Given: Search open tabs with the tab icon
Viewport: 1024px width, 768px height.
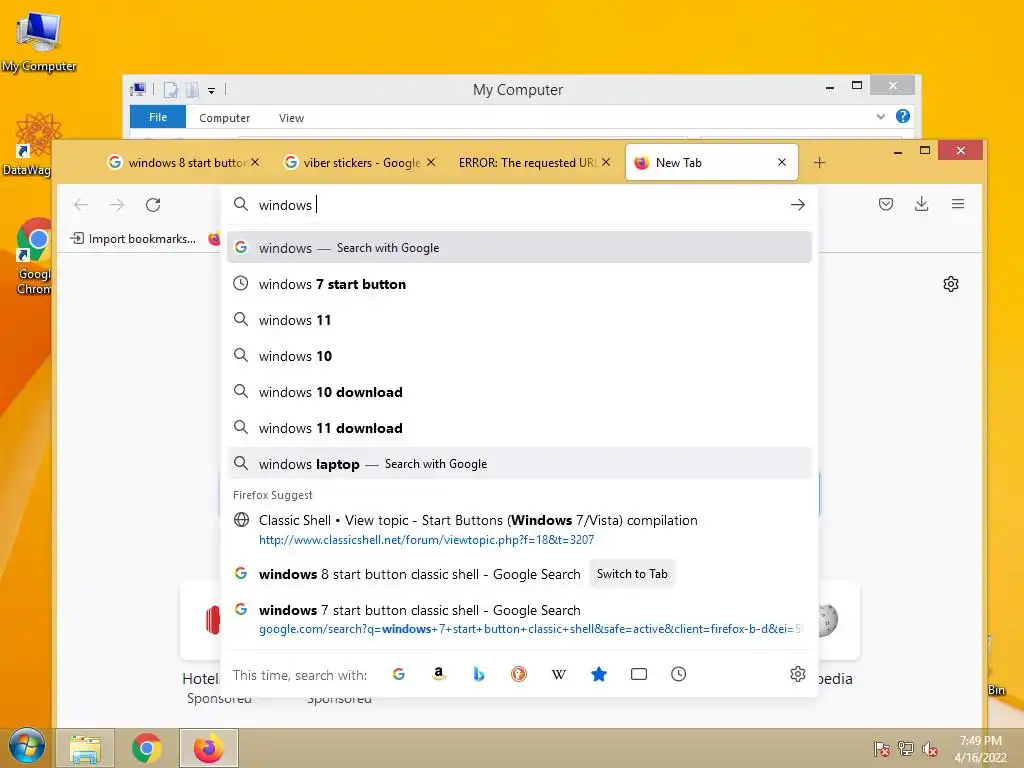Looking at the screenshot, I should click(x=639, y=674).
